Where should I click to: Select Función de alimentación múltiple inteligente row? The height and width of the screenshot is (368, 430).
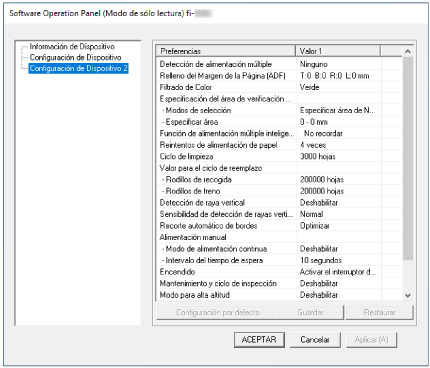[279, 133]
